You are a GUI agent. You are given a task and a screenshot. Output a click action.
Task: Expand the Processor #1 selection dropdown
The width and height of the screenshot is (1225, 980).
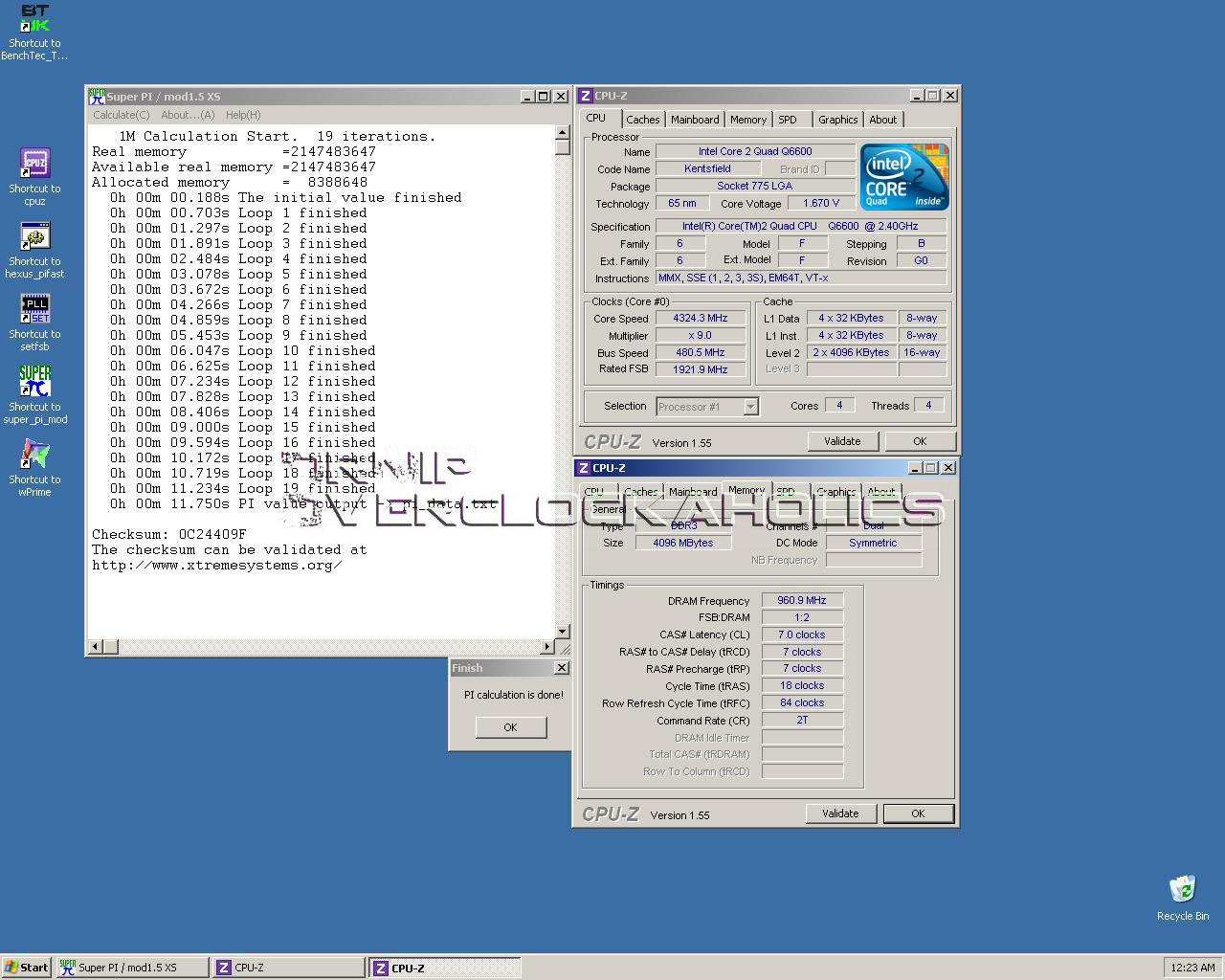(x=750, y=407)
